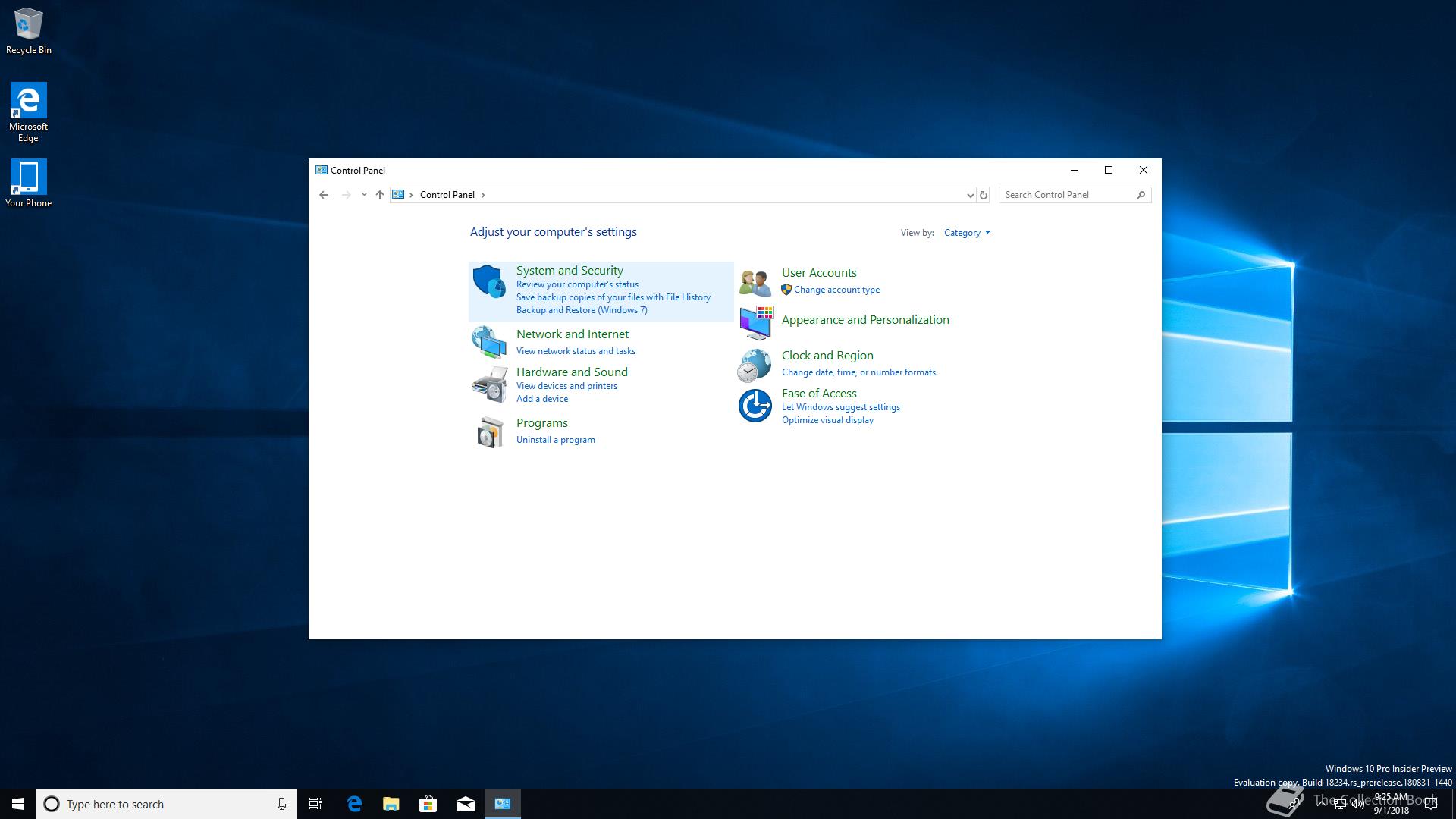
Task: Click the System and Security shield icon
Action: coord(489,282)
